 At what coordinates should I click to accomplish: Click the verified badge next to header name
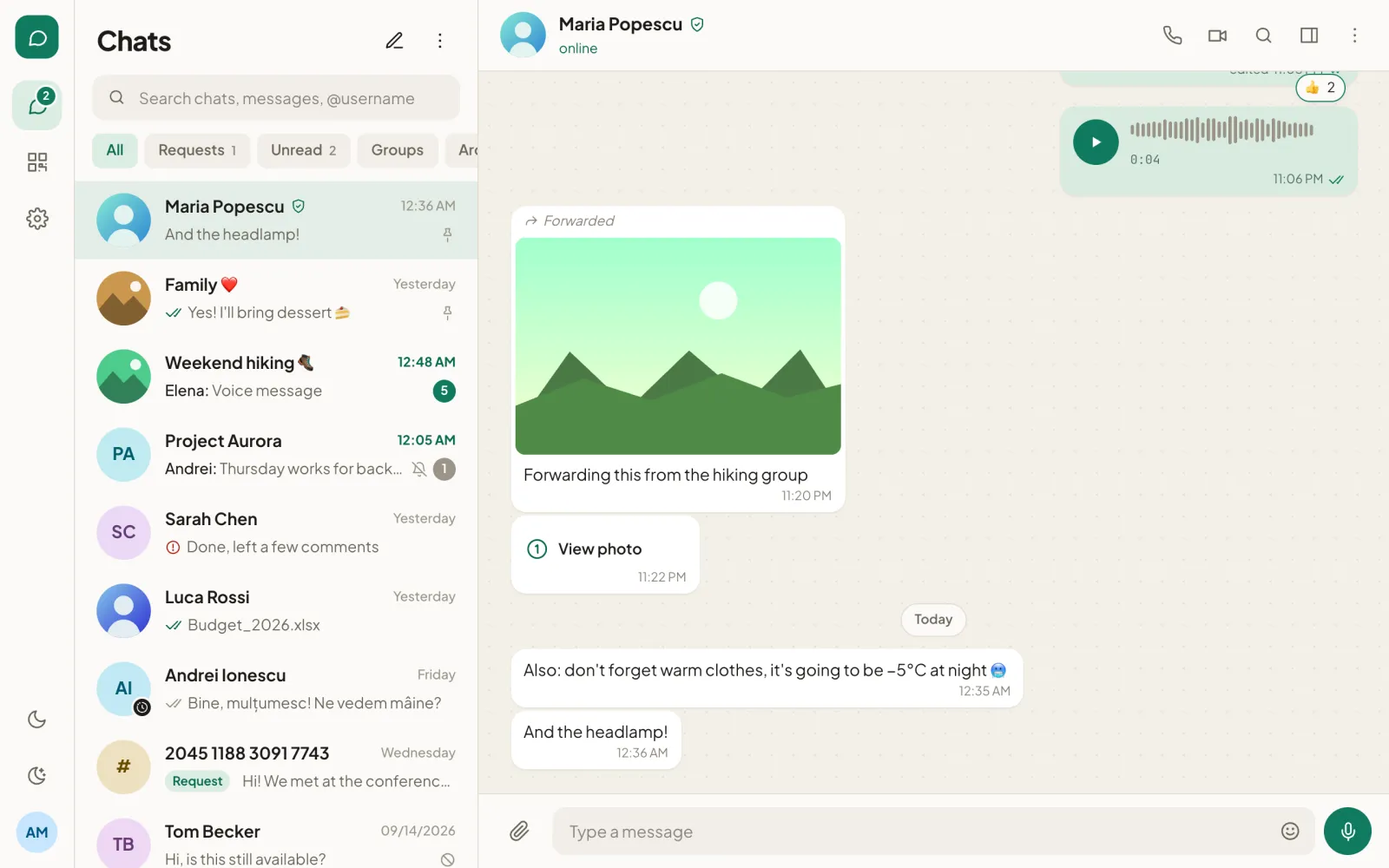[x=697, y=24]
